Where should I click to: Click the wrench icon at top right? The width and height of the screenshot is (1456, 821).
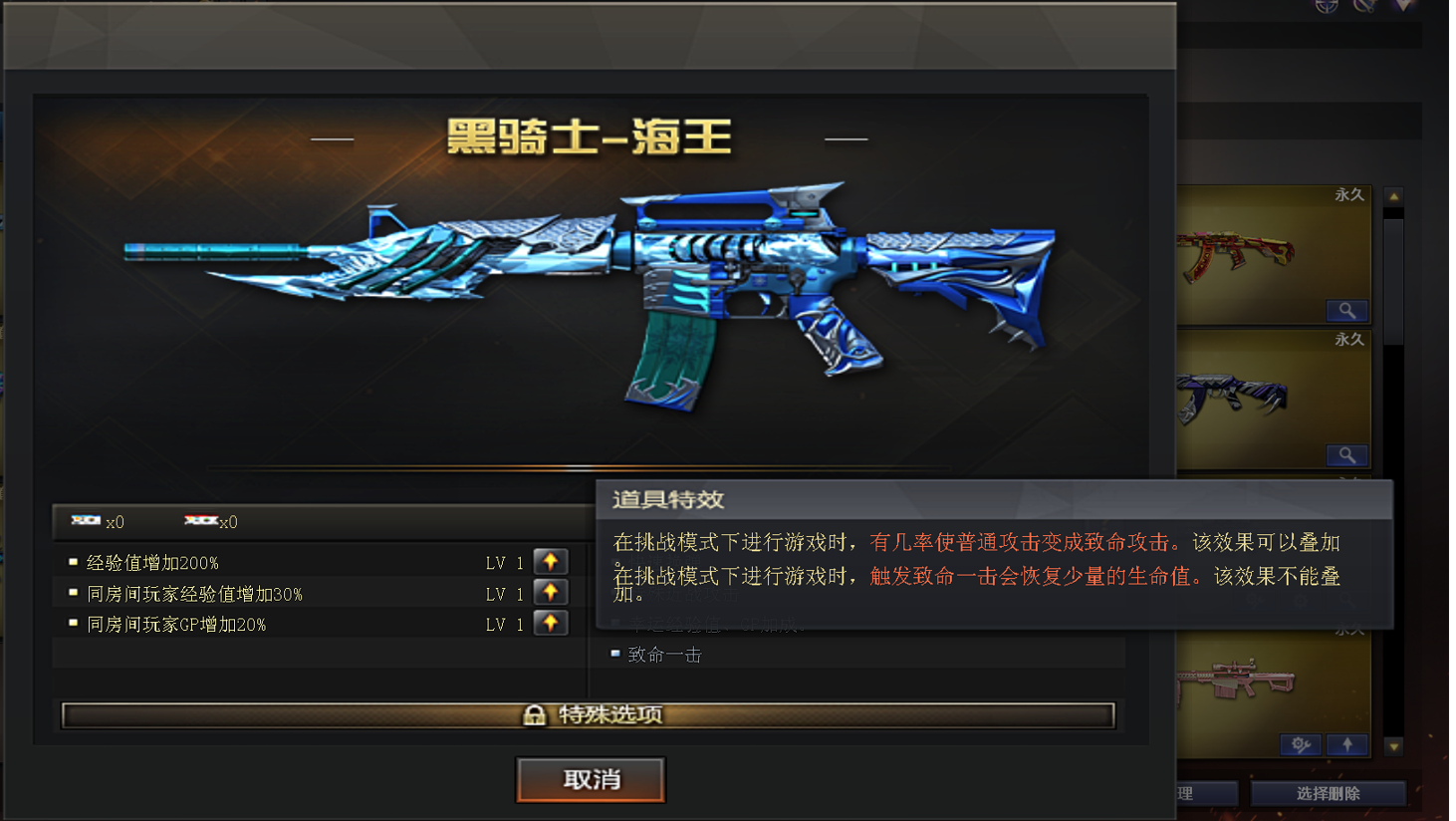coord(1364,5)
